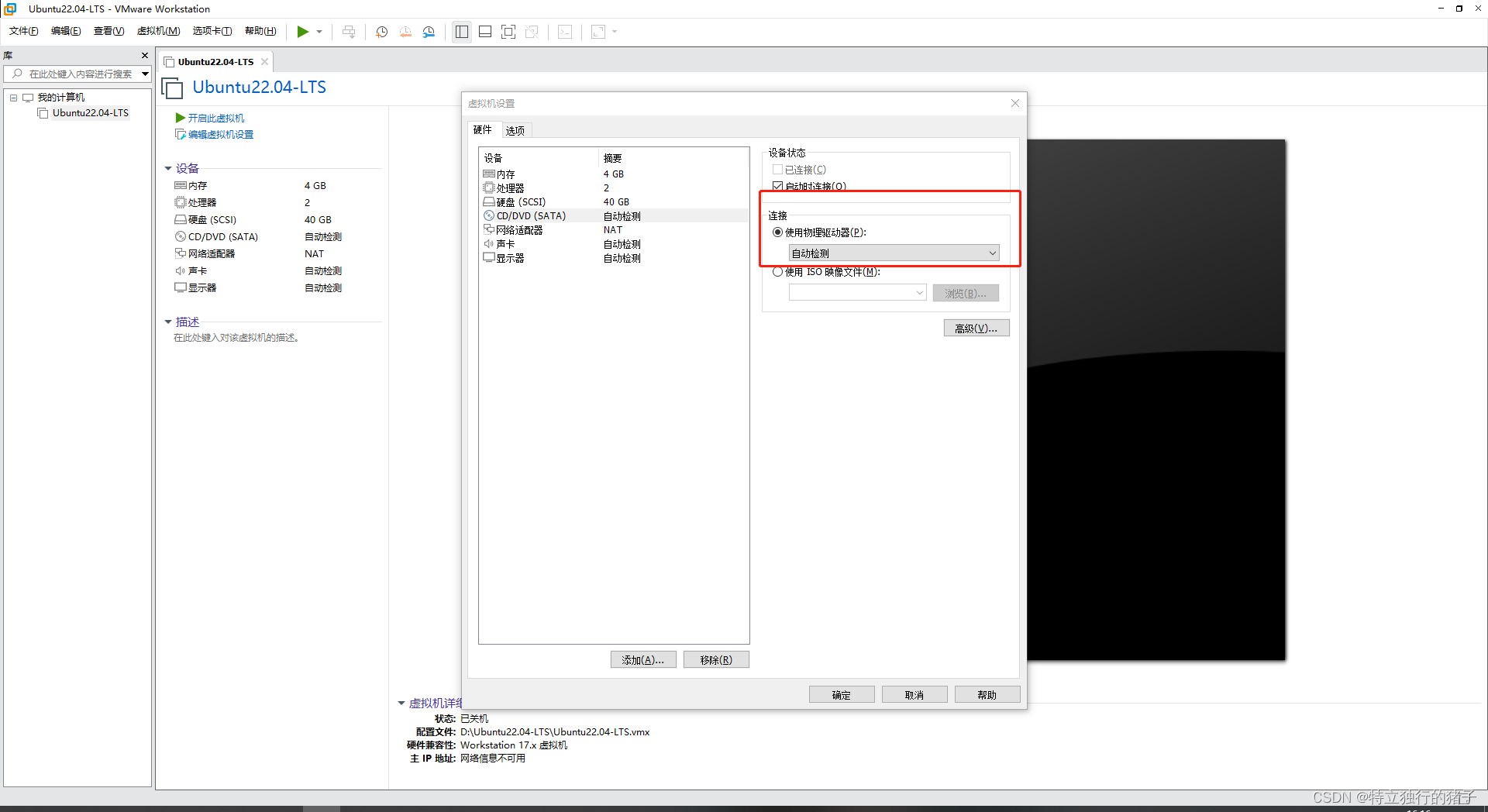
Task: Click the Unity mode toolbar icon
Action: (532, 32)
